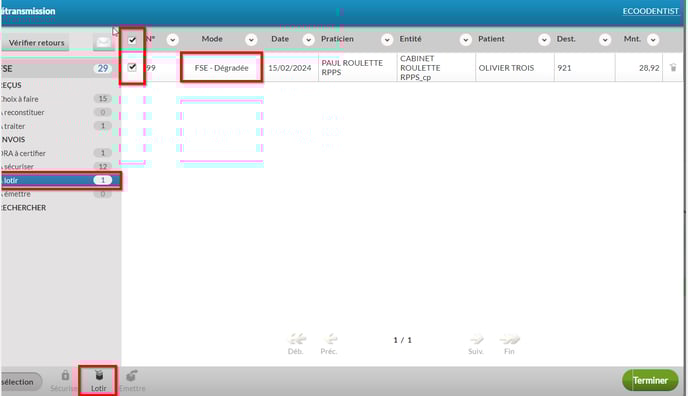Click the amount cell 28,92
The height and width of the screenshot is (396, 688).
[x=639, y=68]
